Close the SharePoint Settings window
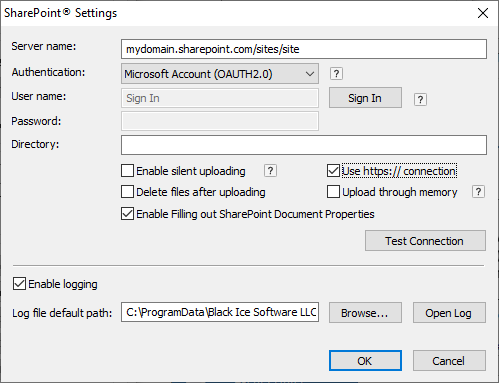The height and width of the screenshot is (383, 499). pos(483,13)
